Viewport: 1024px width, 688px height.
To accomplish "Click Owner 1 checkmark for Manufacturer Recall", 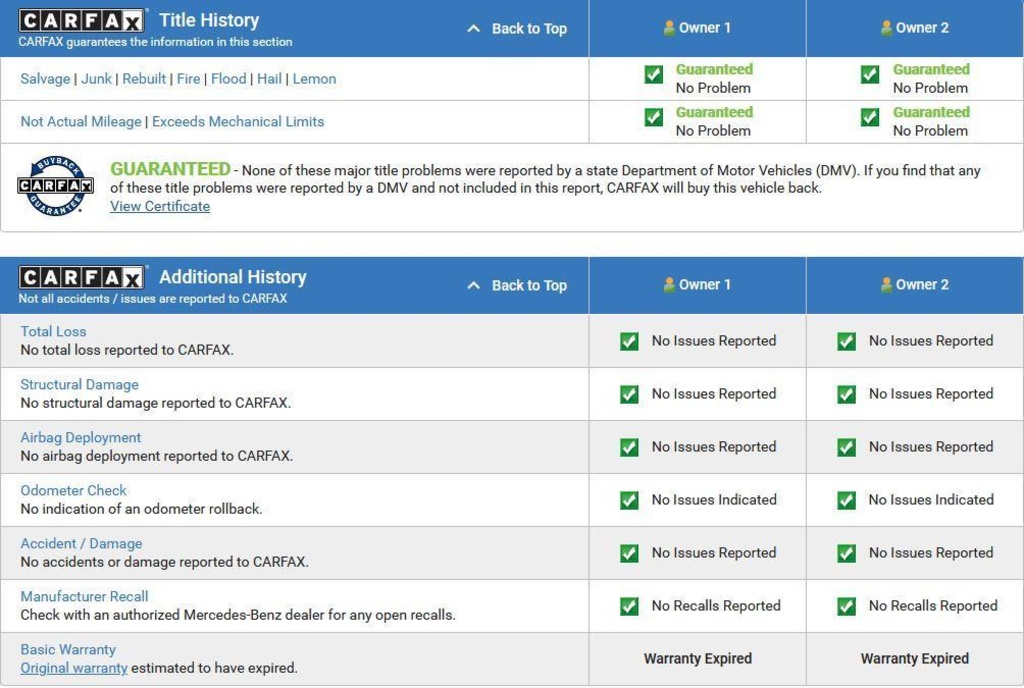I will (x=629, y=606).
